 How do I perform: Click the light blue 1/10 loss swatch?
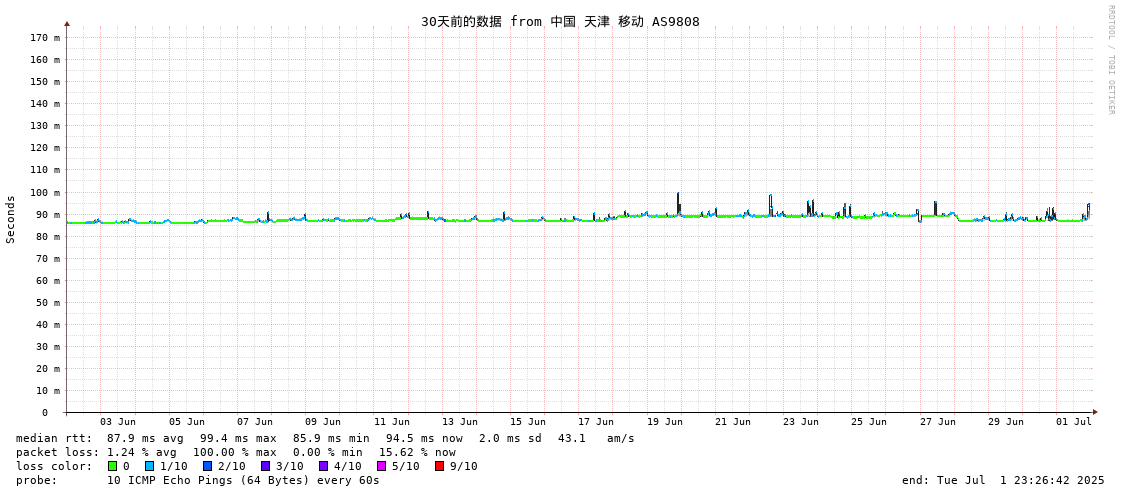(x=150, y=466)
